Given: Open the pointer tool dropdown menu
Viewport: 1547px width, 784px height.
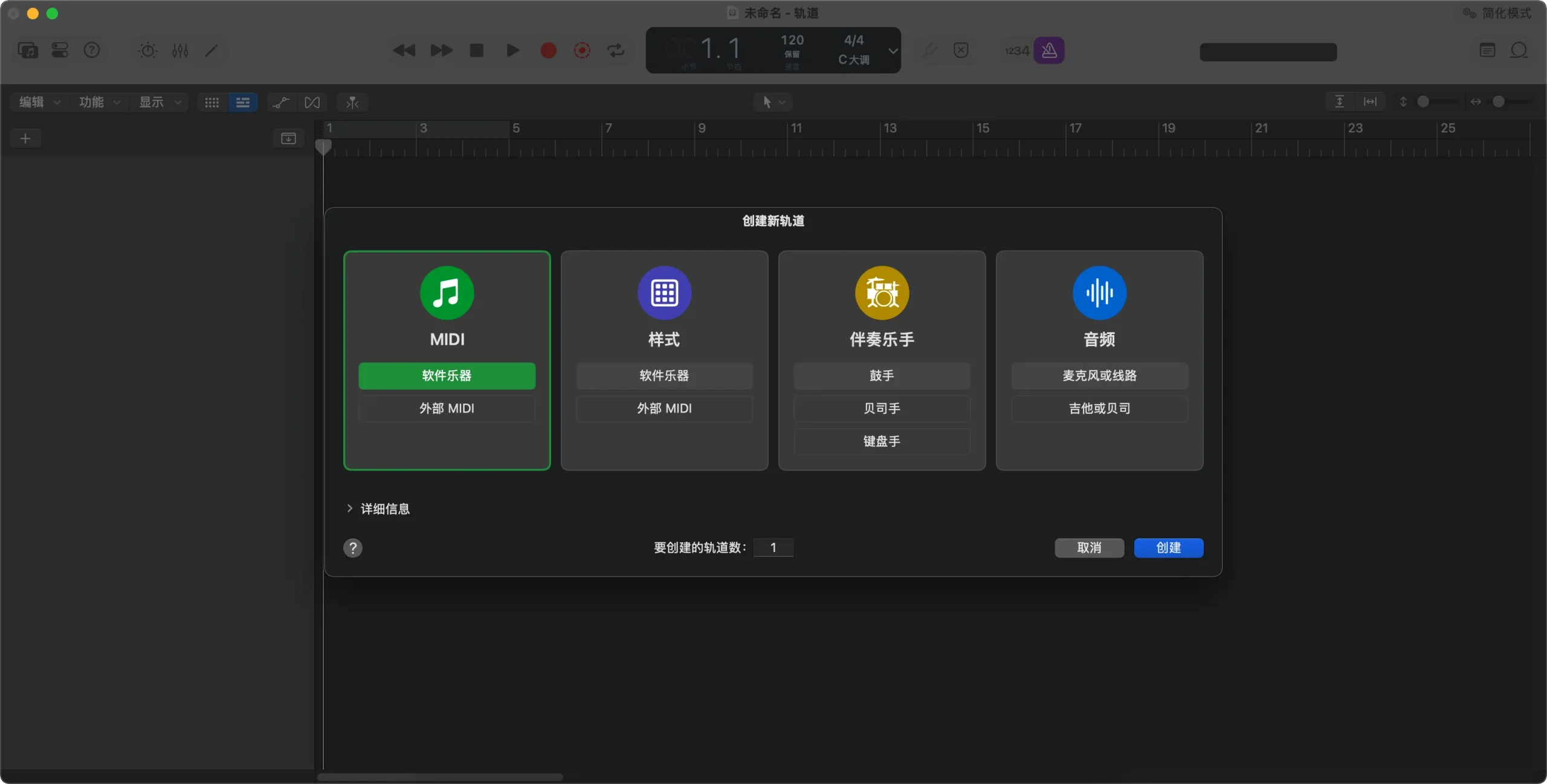Looking at the screenshot, I should click(773, 102).
